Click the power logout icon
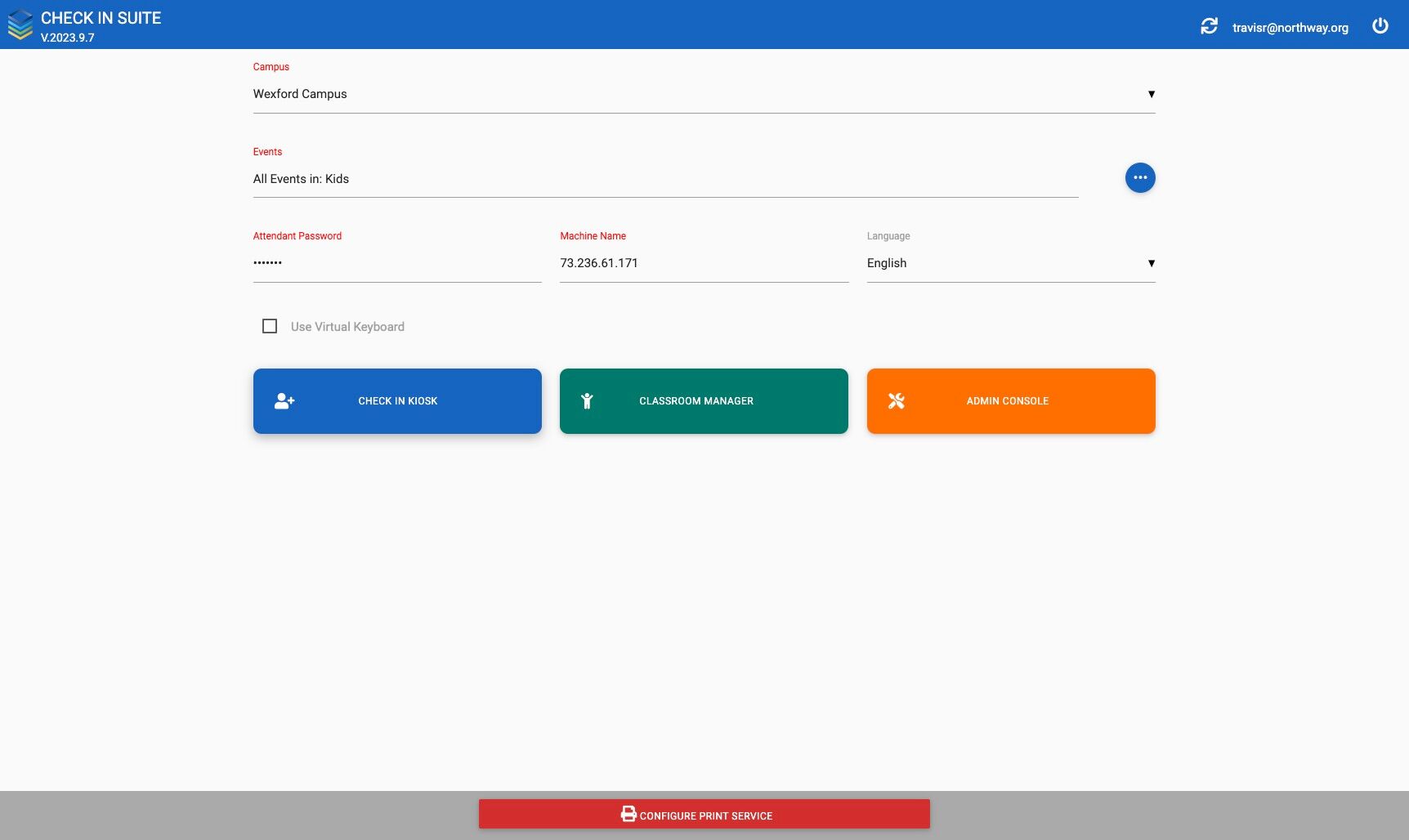The width and height of the screenshot is (1409, 840). pos(1380,26)
